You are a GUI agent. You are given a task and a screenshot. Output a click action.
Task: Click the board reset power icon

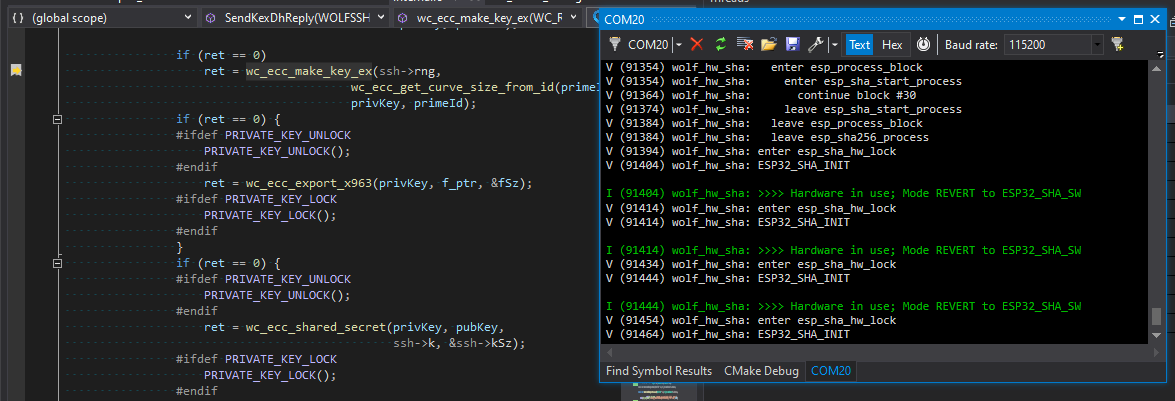click(923, 44)
